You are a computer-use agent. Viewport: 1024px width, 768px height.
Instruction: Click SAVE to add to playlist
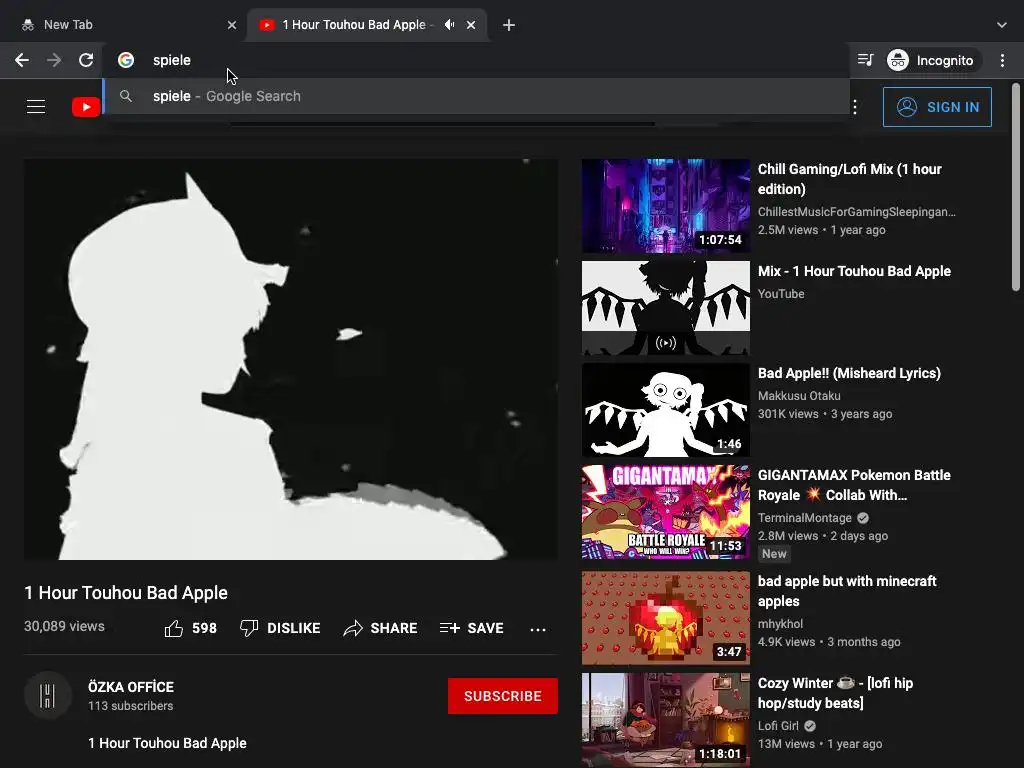click(472, 628)
